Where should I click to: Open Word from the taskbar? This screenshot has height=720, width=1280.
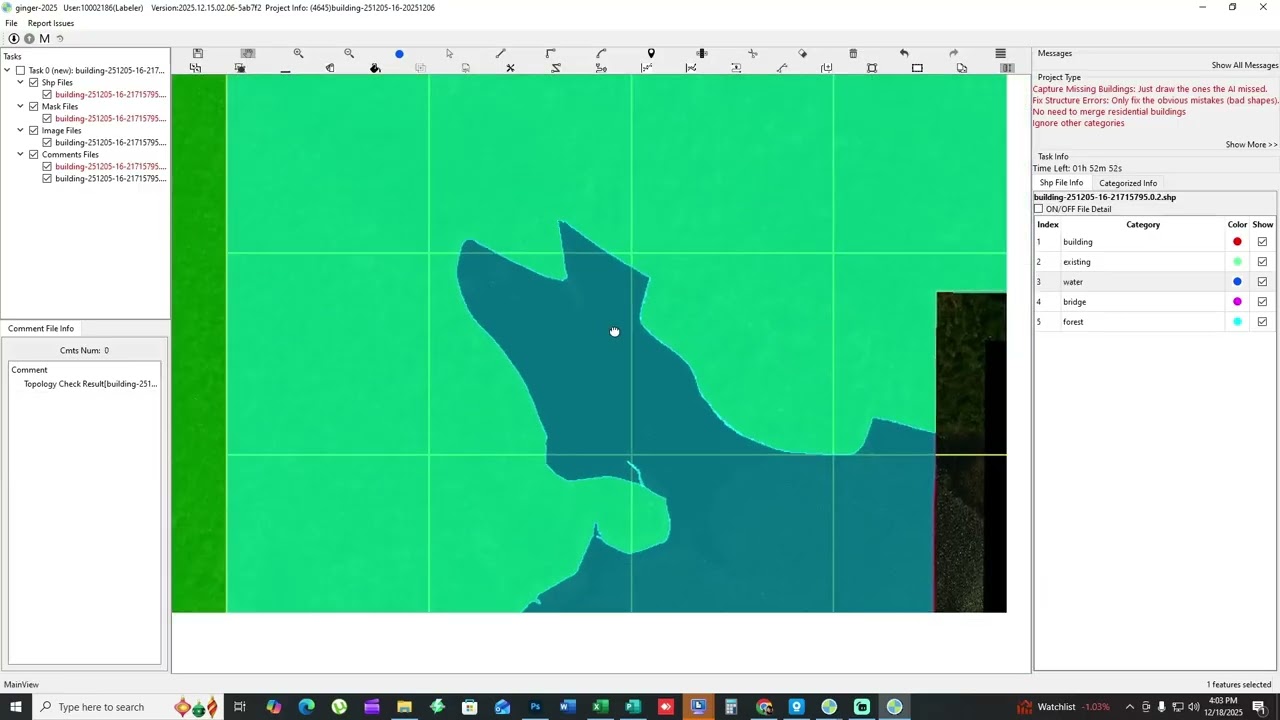point(567,707)
